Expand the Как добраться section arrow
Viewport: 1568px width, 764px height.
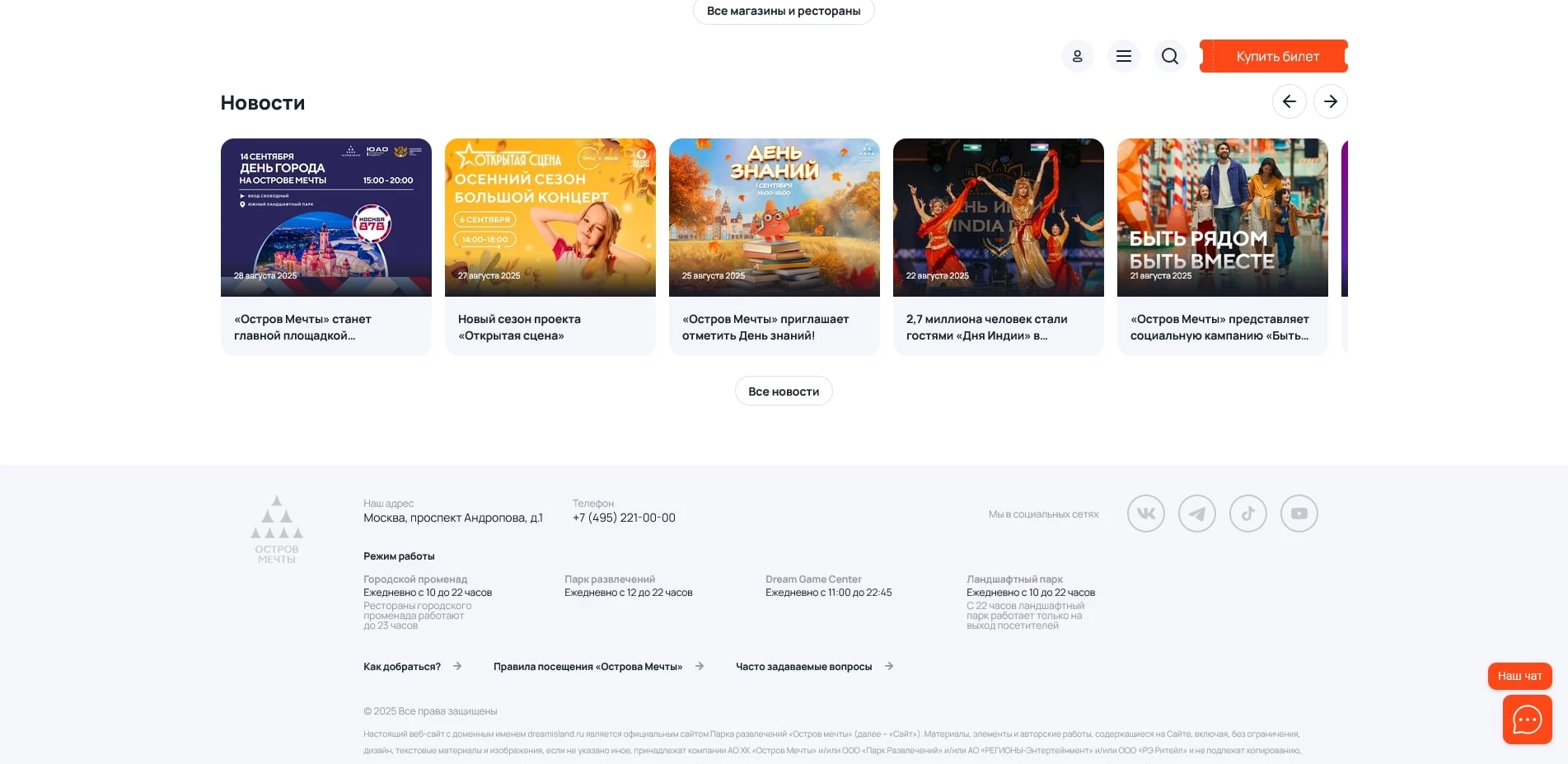coord(459,666)
